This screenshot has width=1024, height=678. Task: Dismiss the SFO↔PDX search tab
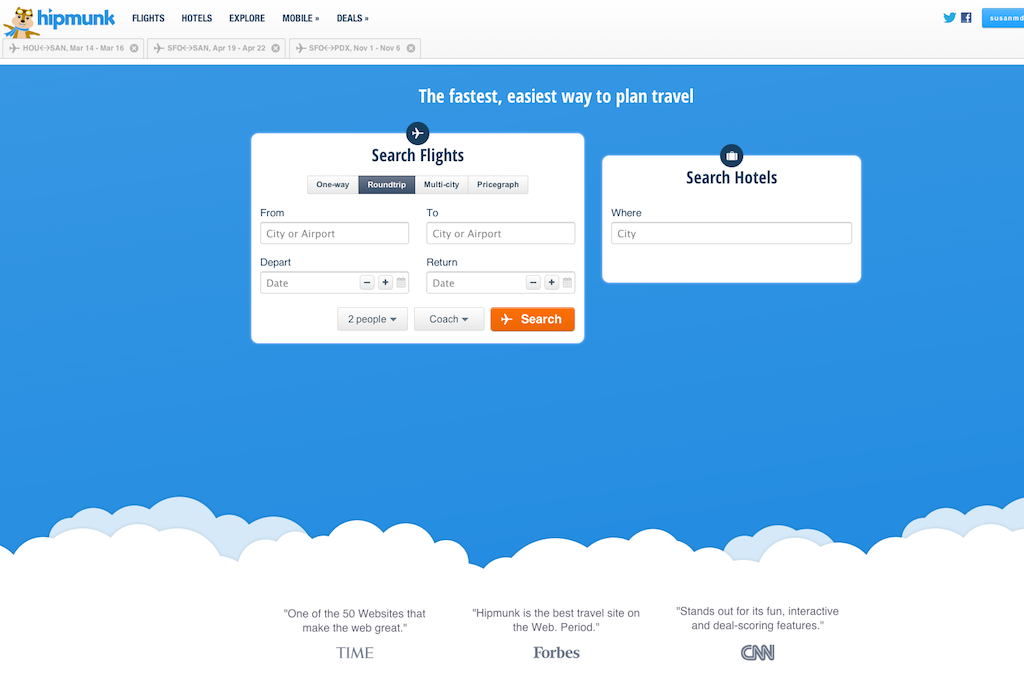pos(409,47)
